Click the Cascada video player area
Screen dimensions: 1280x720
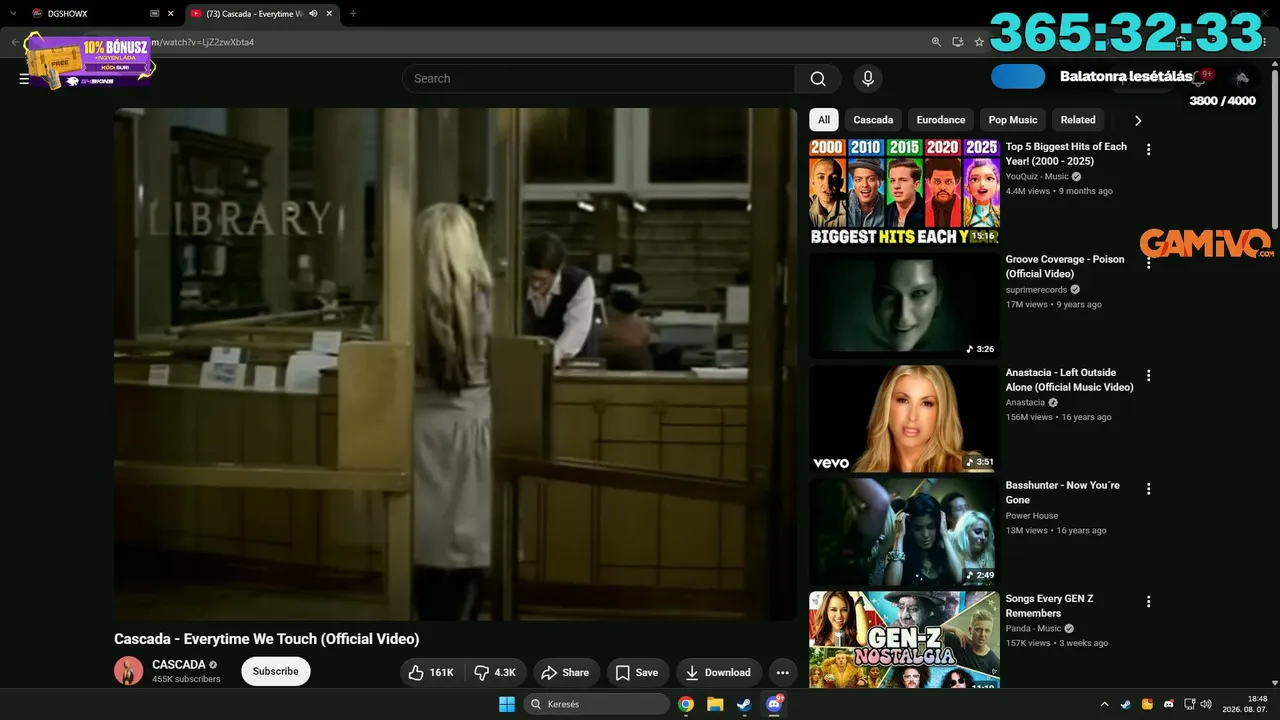(x=455, y=364)
